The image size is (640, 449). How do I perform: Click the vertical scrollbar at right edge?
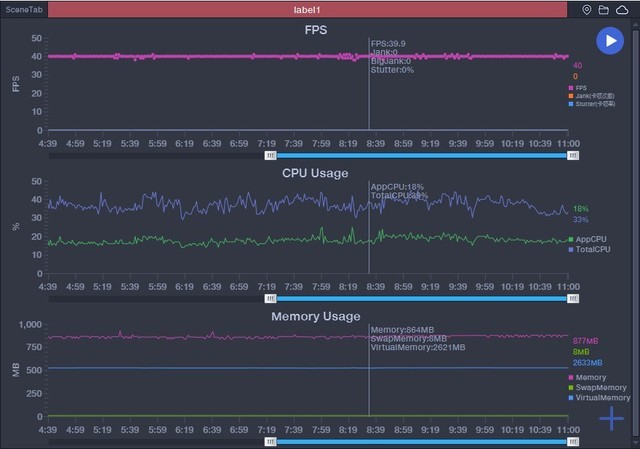[x=636, y=233]
